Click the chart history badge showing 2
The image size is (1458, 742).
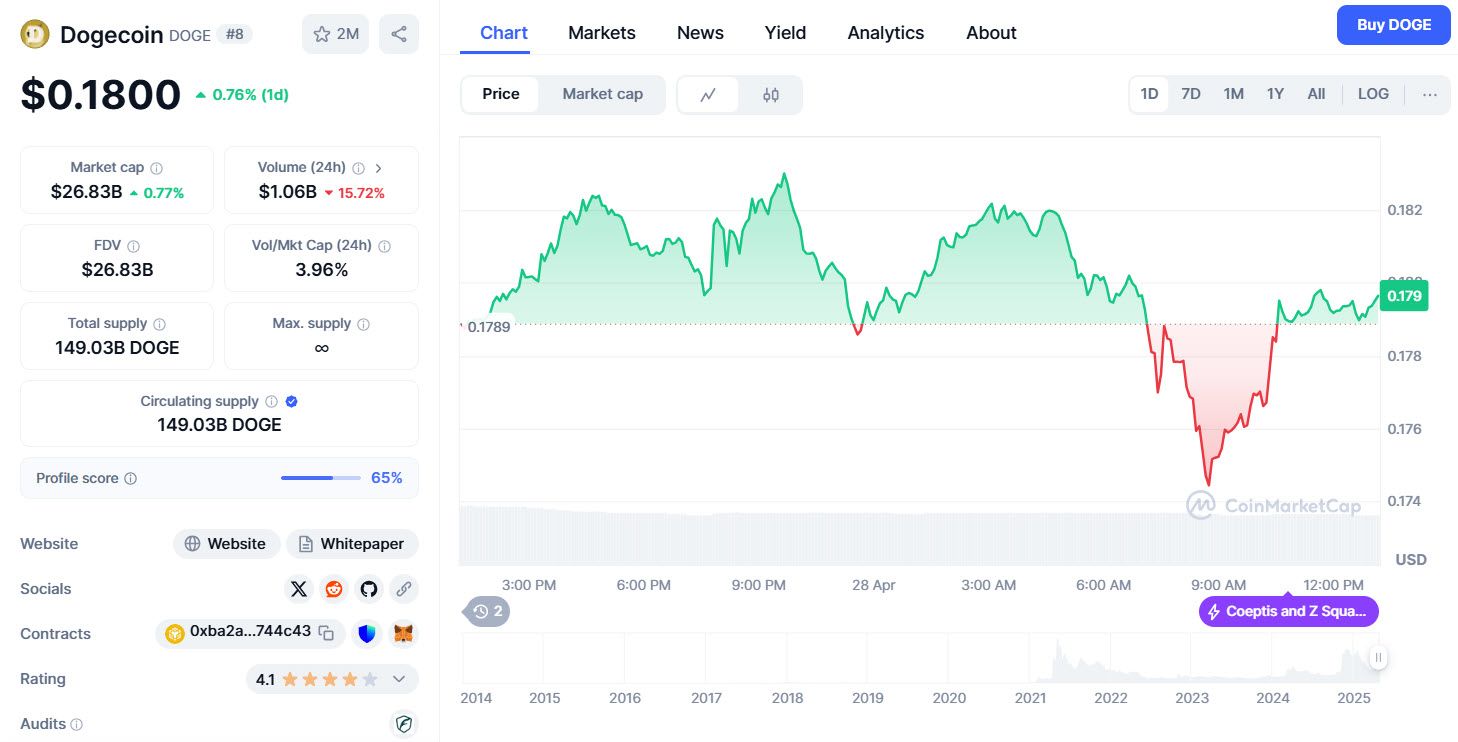pos(486,611)
